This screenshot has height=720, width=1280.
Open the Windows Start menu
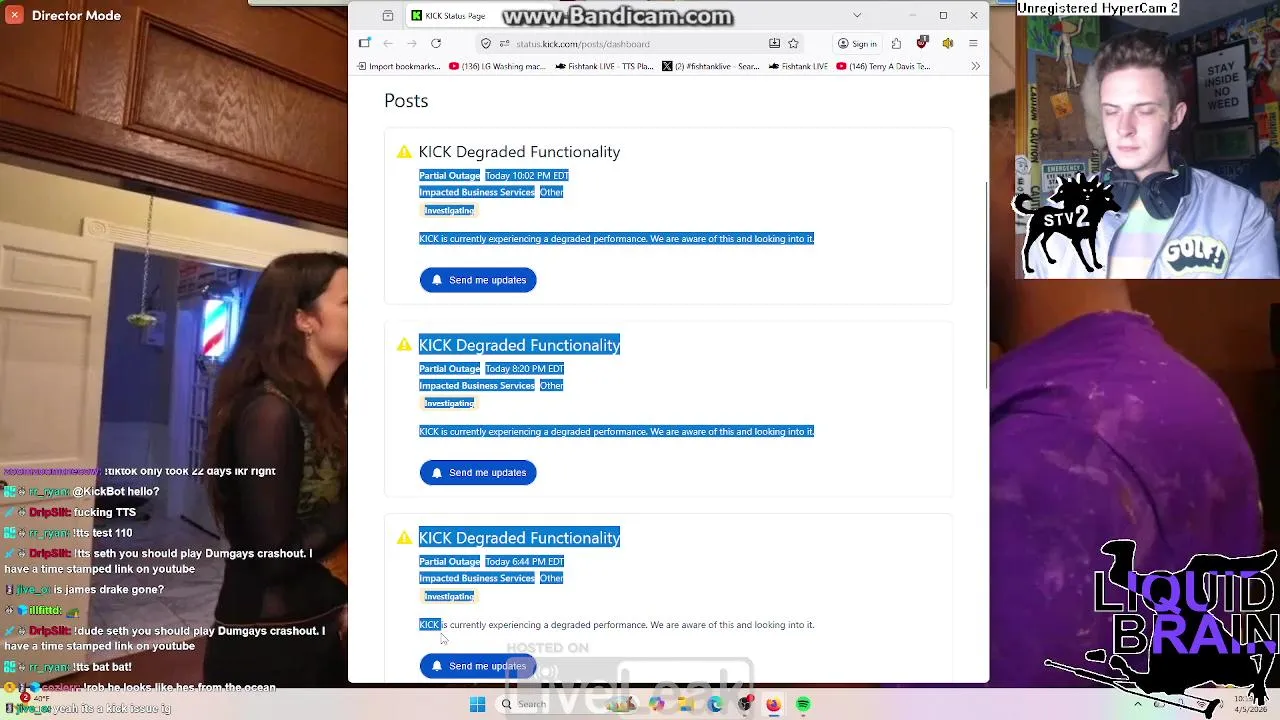[478, 704]
